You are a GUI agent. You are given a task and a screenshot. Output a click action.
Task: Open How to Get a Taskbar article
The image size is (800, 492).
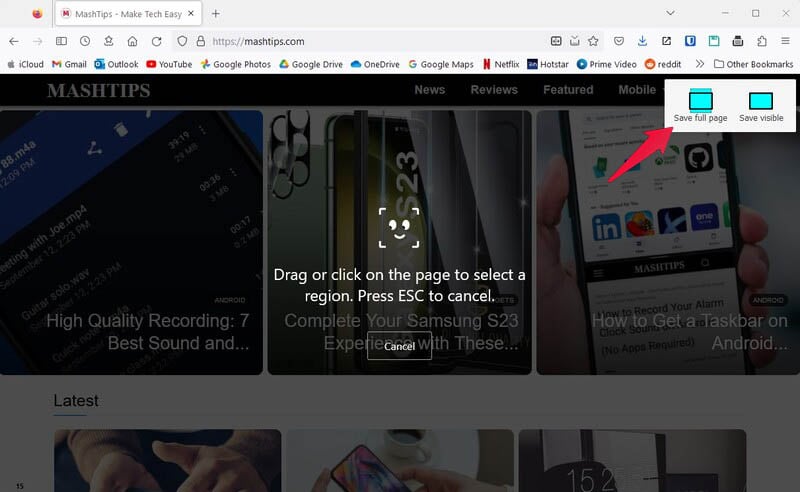point(668,242)
